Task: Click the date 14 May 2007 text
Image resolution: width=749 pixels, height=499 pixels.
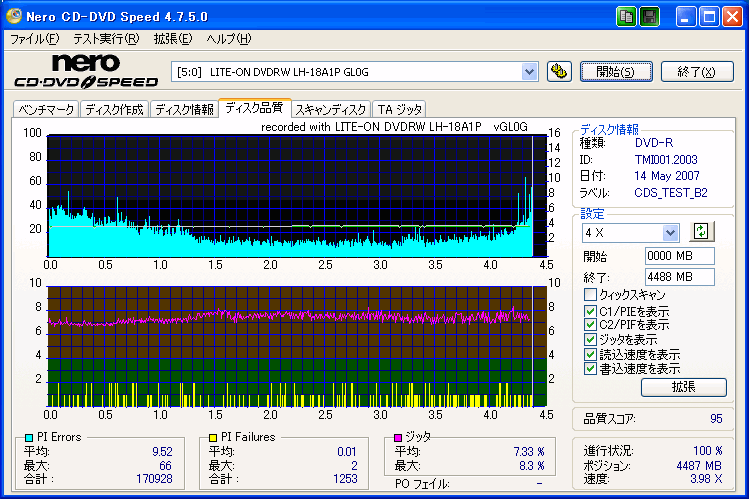Action: click(x=667, y=176)
